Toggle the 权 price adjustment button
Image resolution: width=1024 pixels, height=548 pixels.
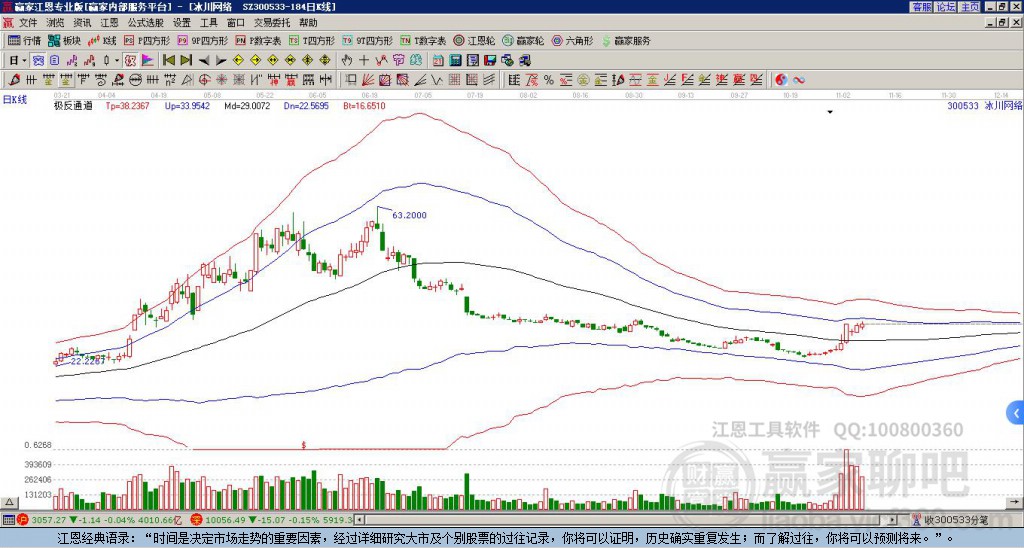pos(130,60)
